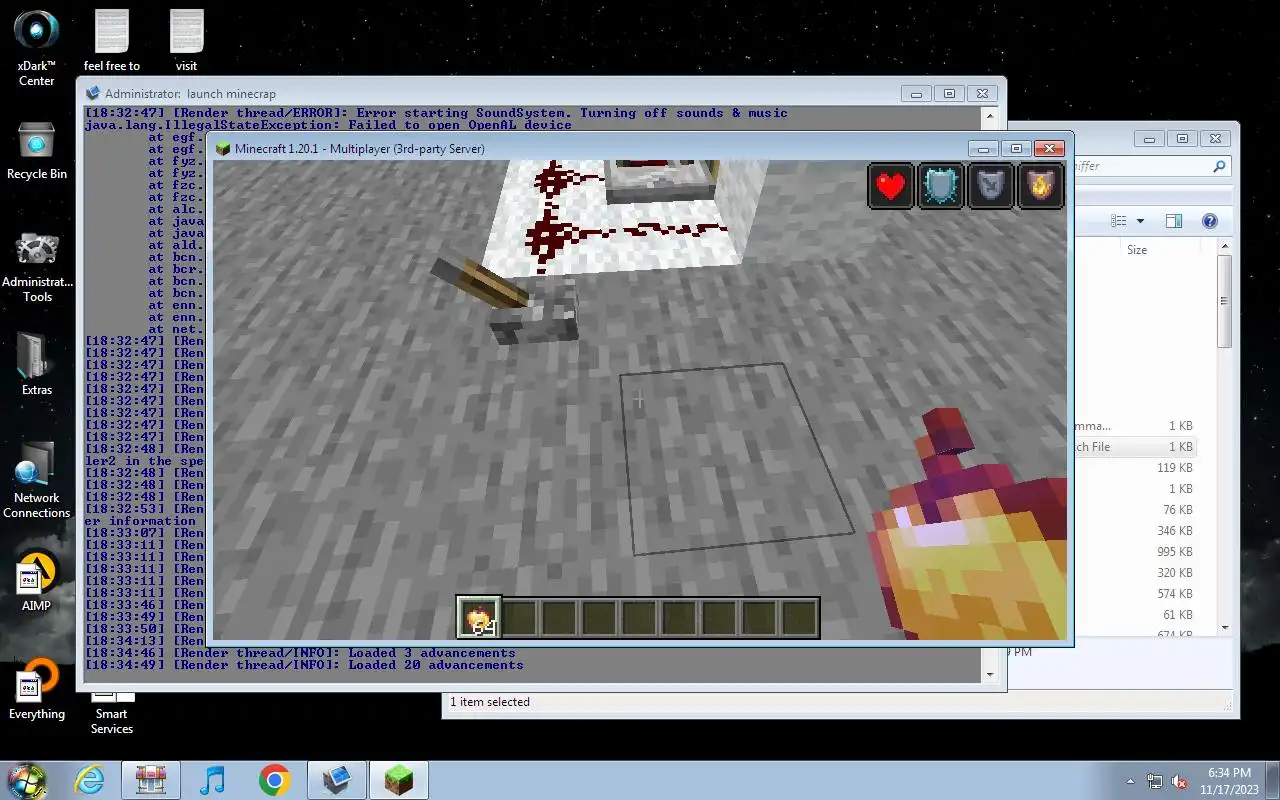Click the muted volume icon in system tray
1280x800 pixels.
[x=1180, y=781]
